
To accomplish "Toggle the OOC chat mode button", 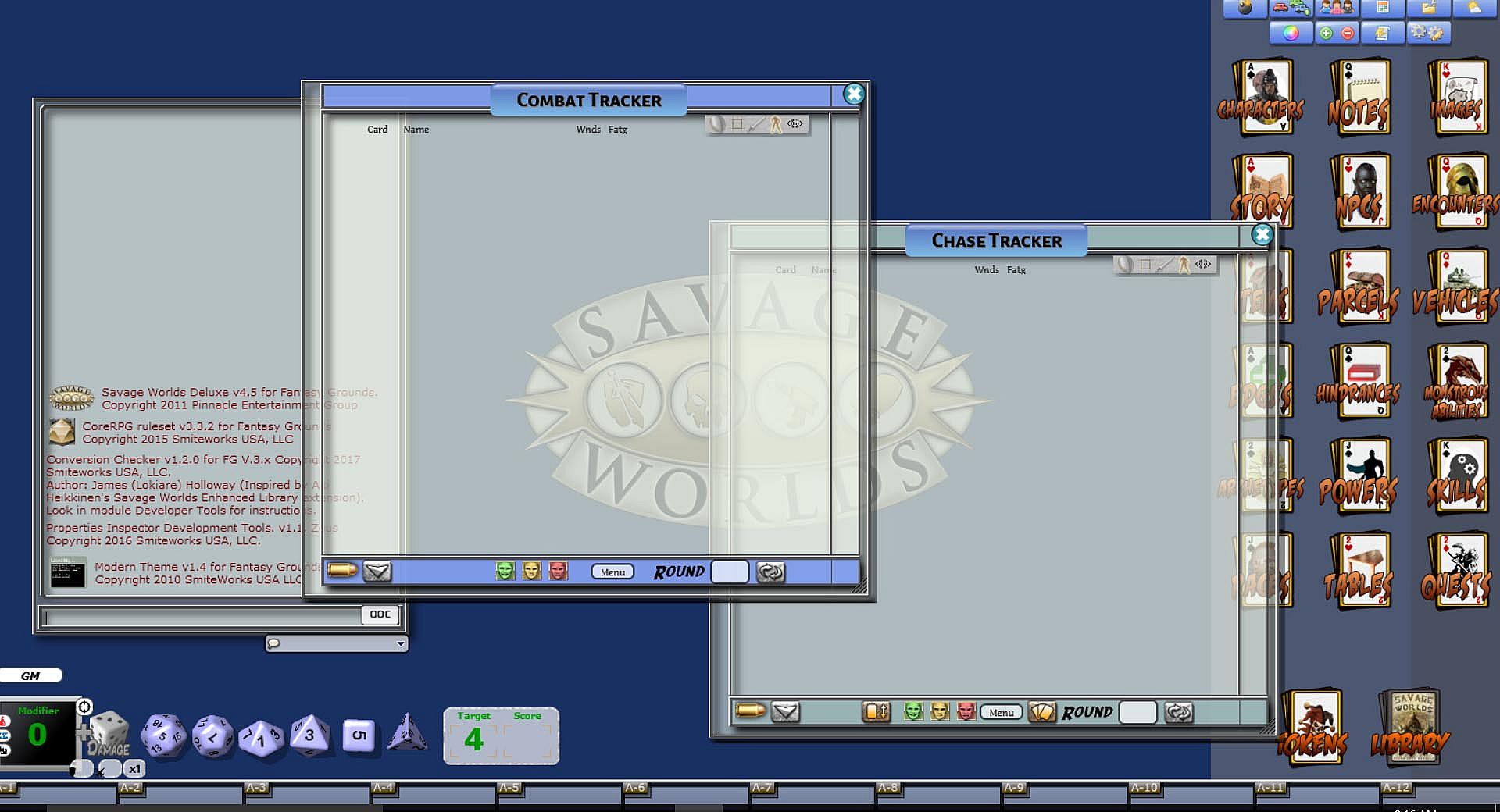I will point(380,614).
